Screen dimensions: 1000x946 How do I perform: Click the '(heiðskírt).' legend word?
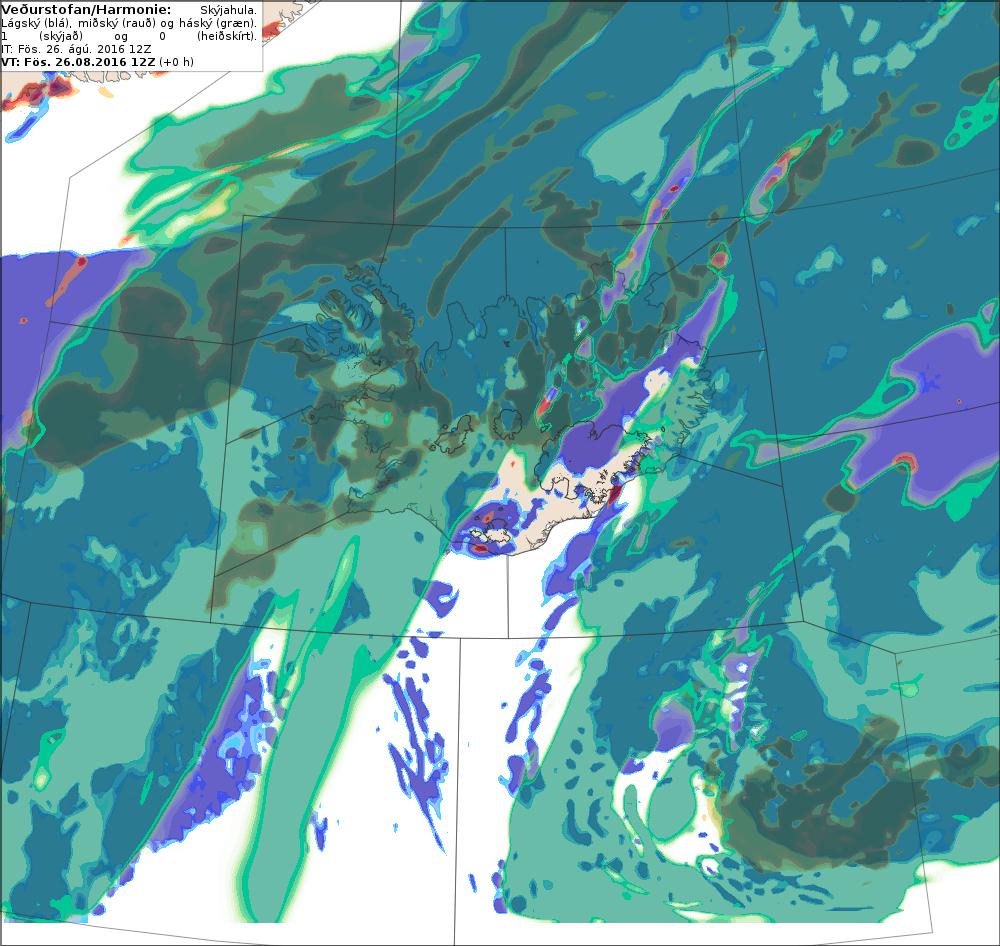(227, 36)
